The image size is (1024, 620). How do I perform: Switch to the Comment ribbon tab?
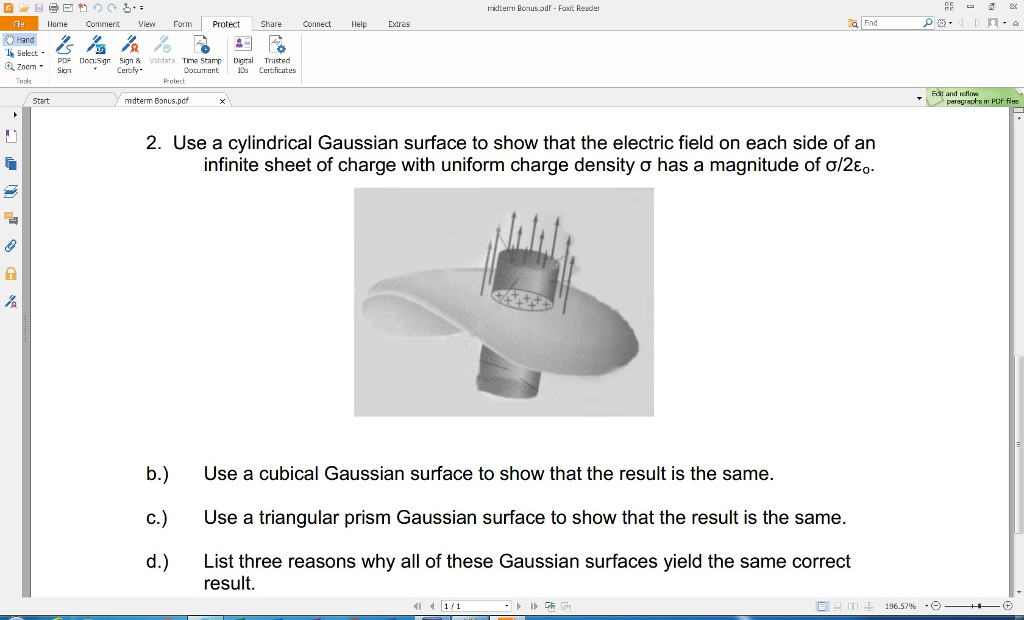(103, 23)
